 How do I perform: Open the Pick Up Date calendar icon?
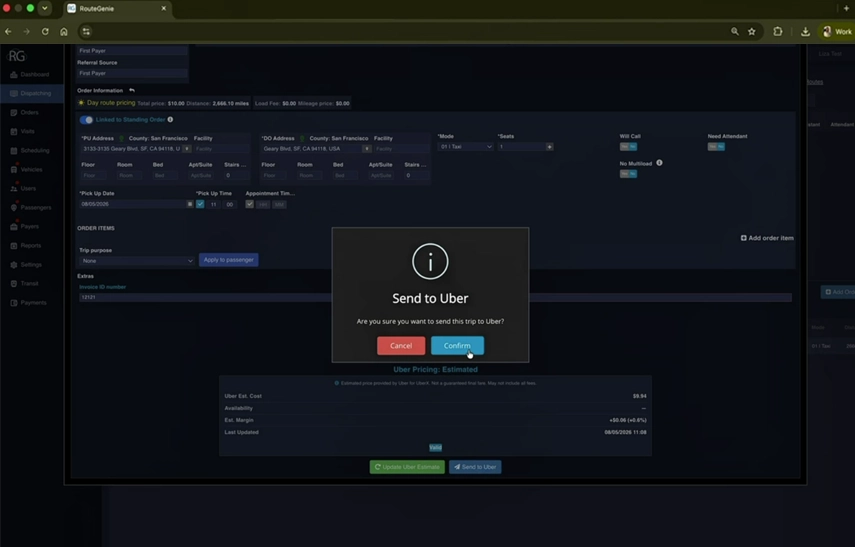coord(190,204)
